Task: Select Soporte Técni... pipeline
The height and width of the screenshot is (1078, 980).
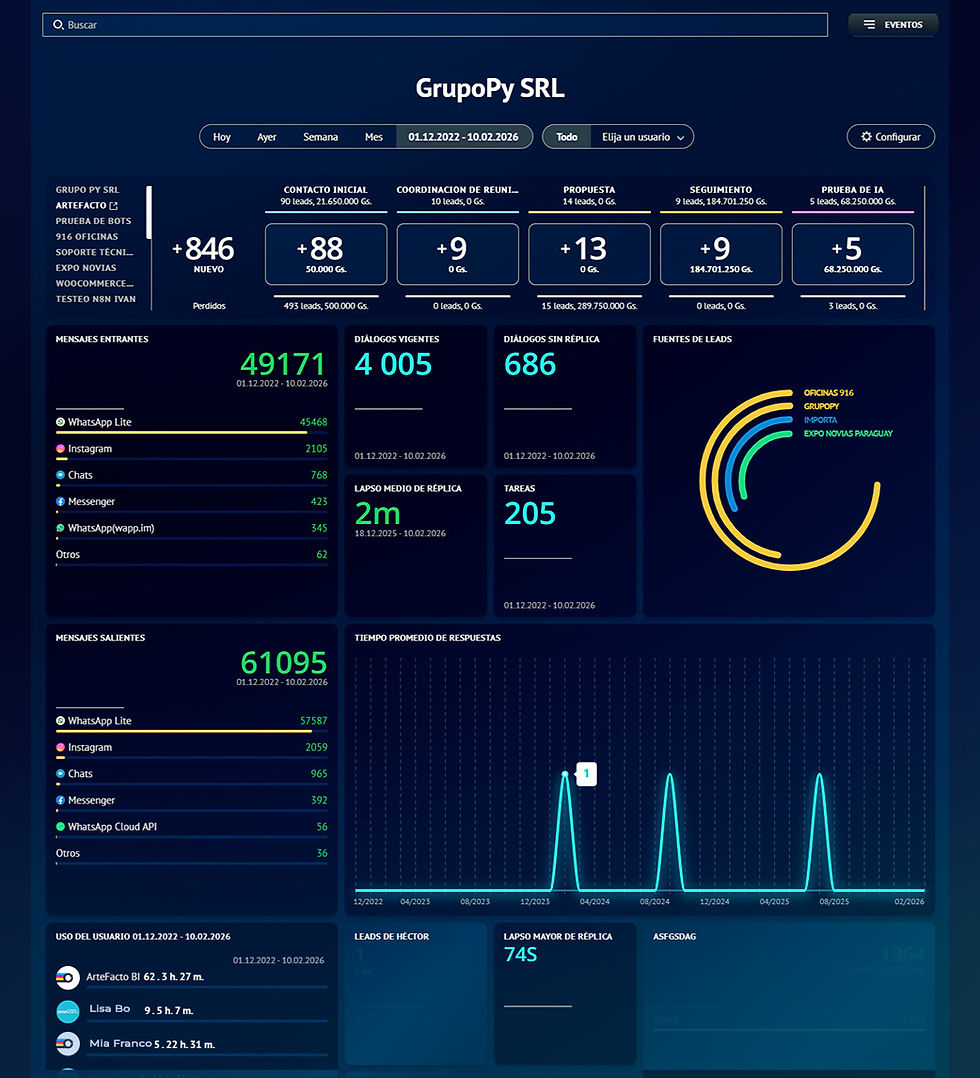Action: tap(95, 252)
